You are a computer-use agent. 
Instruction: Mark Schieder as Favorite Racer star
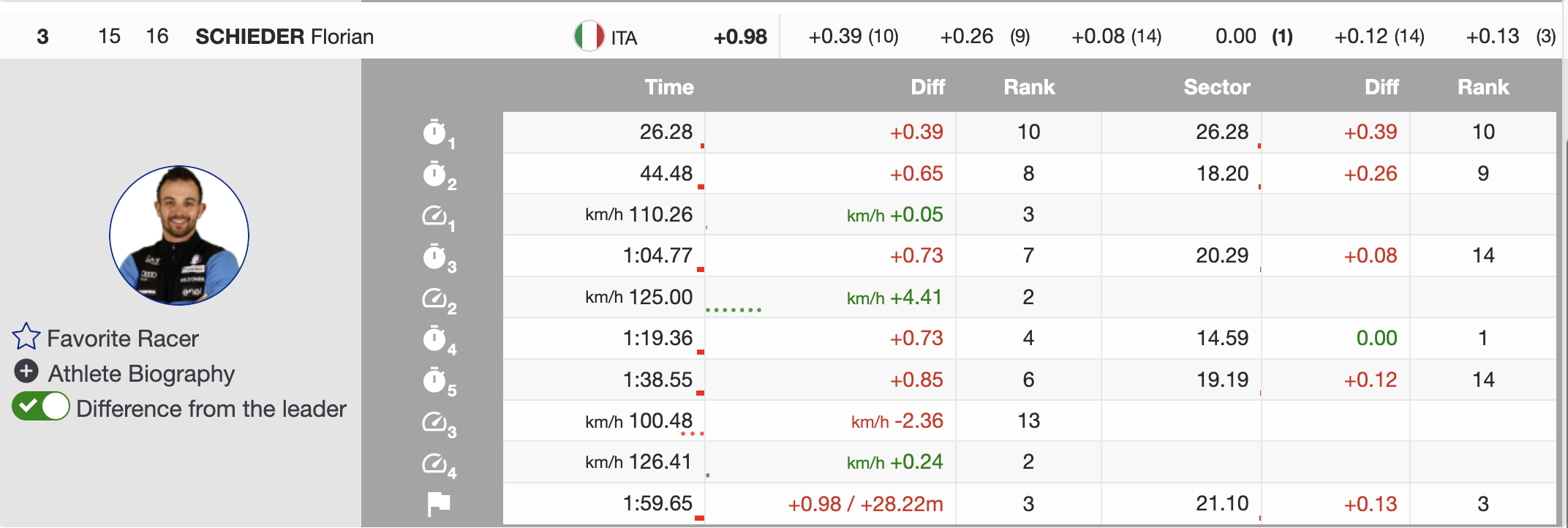[x=26, y=337]
